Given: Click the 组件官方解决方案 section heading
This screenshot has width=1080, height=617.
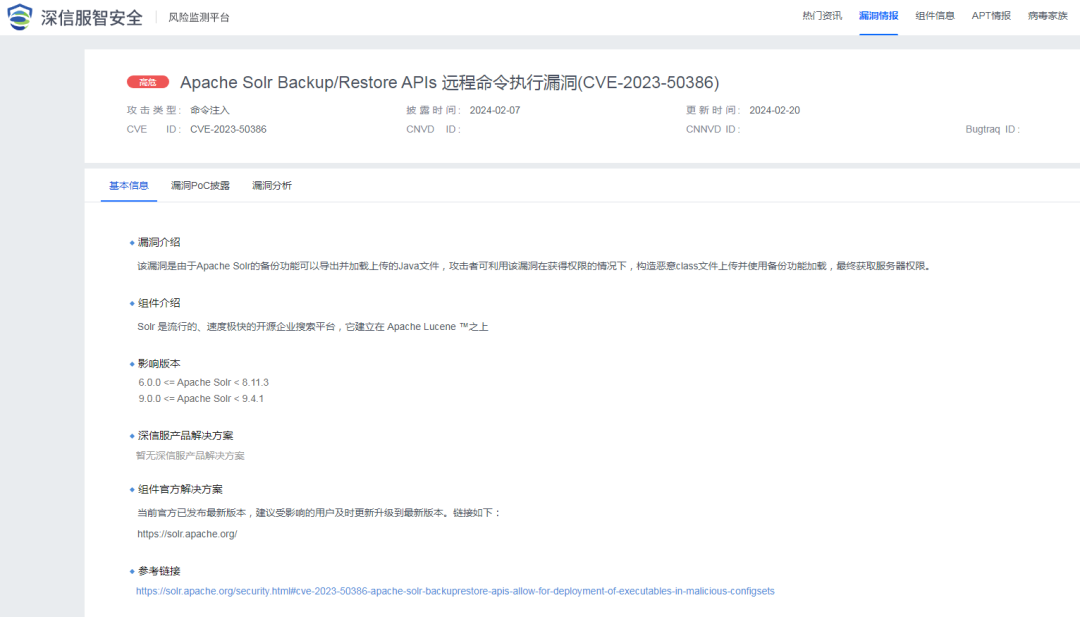Looking at the screenshot, I should 180,490.
